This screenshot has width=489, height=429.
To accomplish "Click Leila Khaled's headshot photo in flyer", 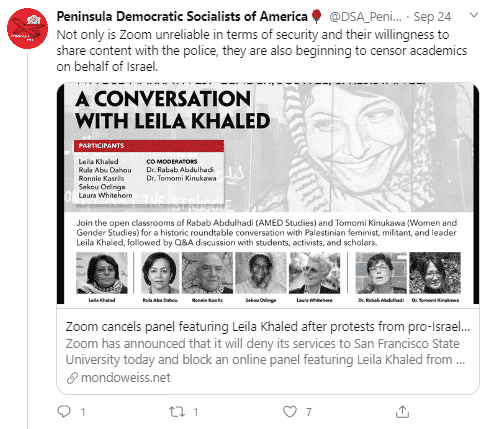I will point(102,273).
